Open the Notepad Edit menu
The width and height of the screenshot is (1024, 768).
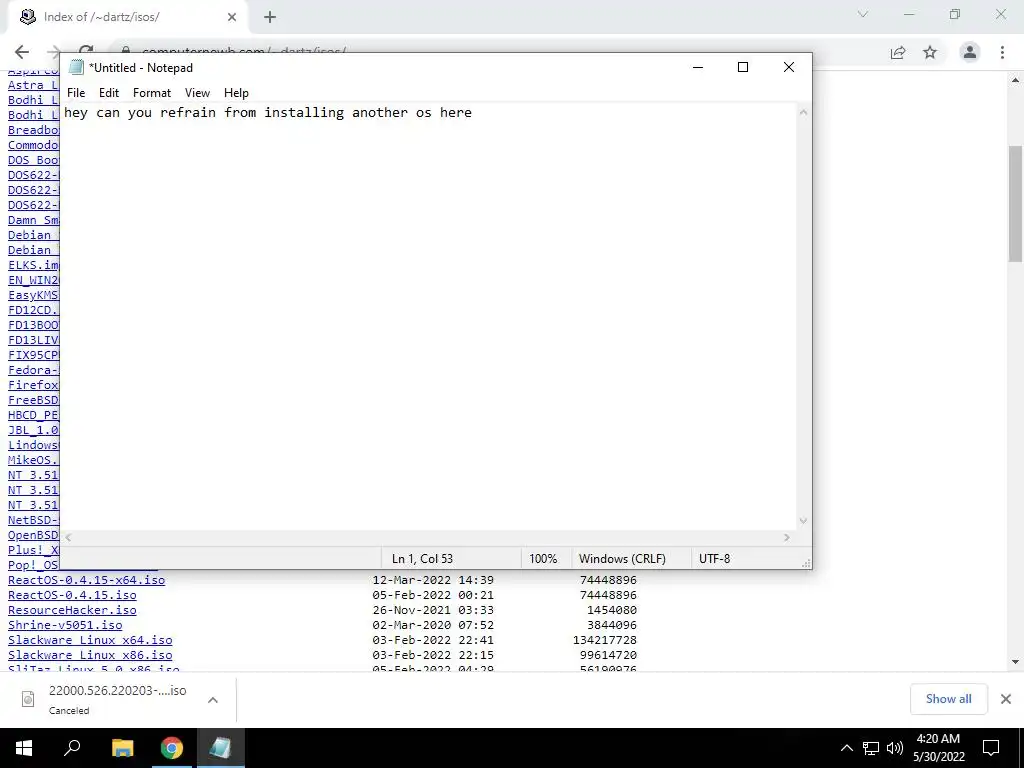[x=108, y=93]
